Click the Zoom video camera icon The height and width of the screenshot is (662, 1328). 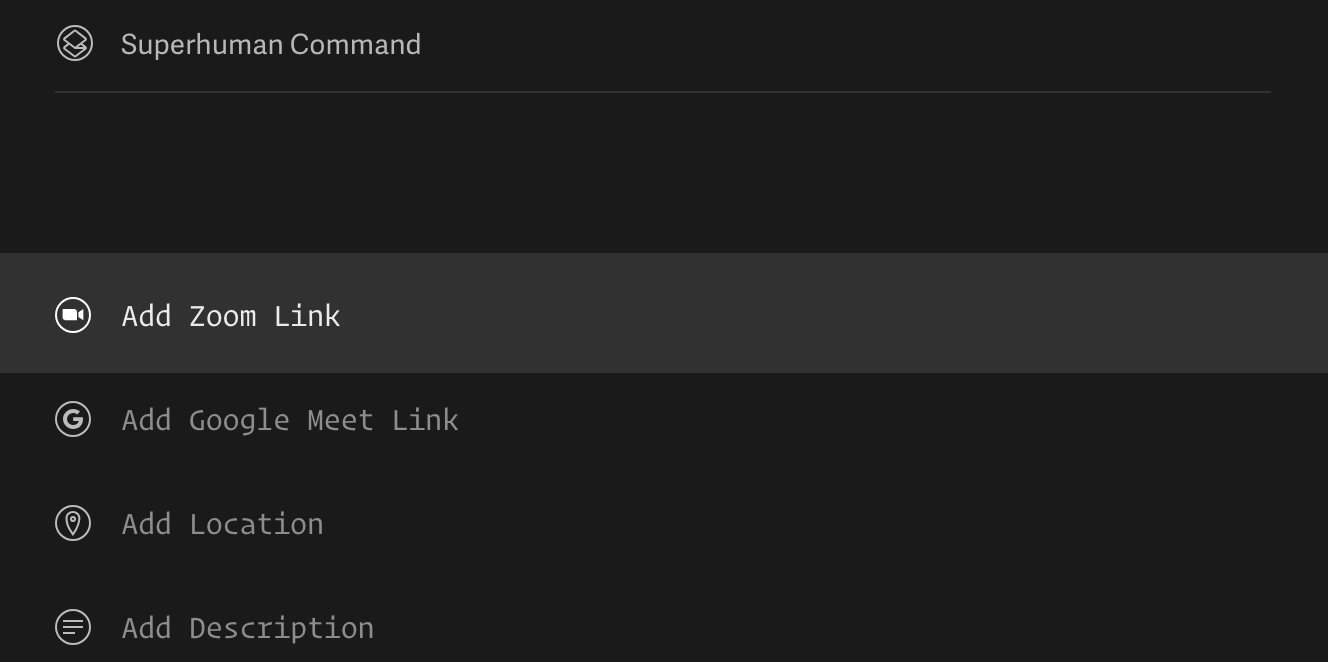tap(73, 316)
